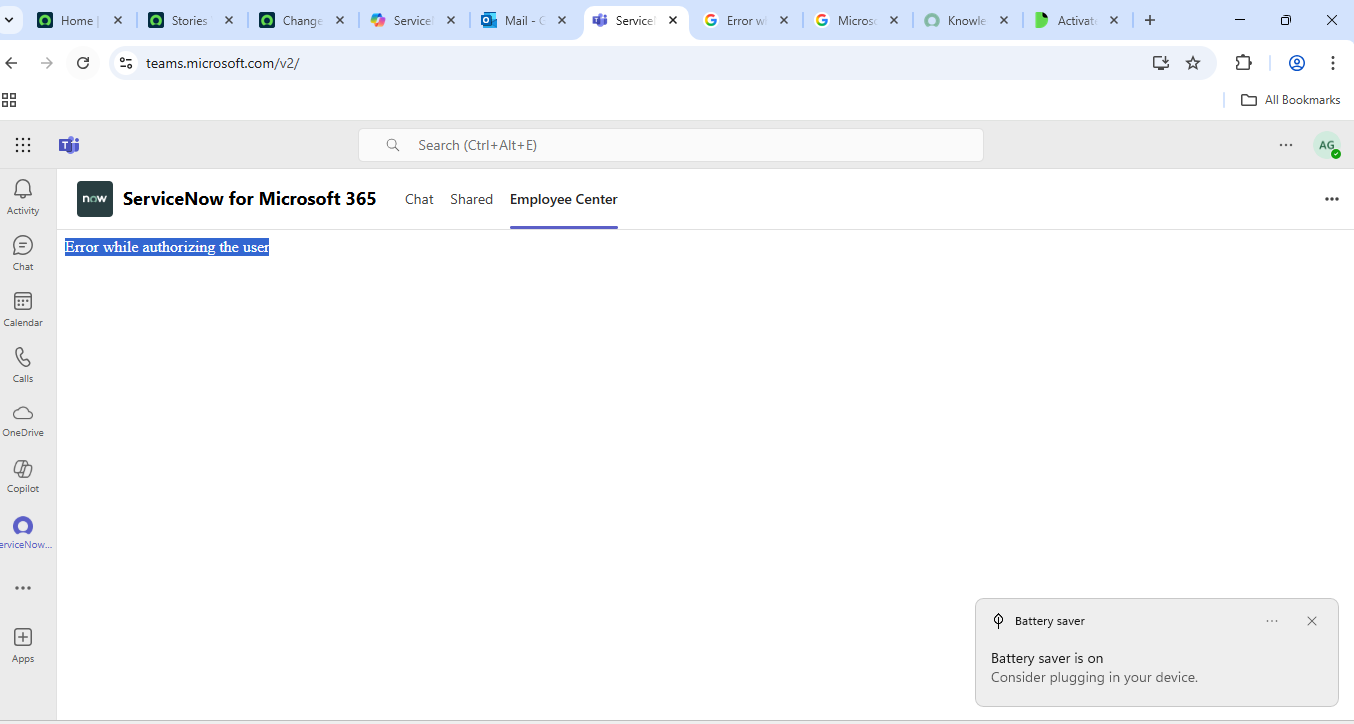Click 'Error while authorizing the user' text
1354x724 pixels.
(x=167, y=247)
